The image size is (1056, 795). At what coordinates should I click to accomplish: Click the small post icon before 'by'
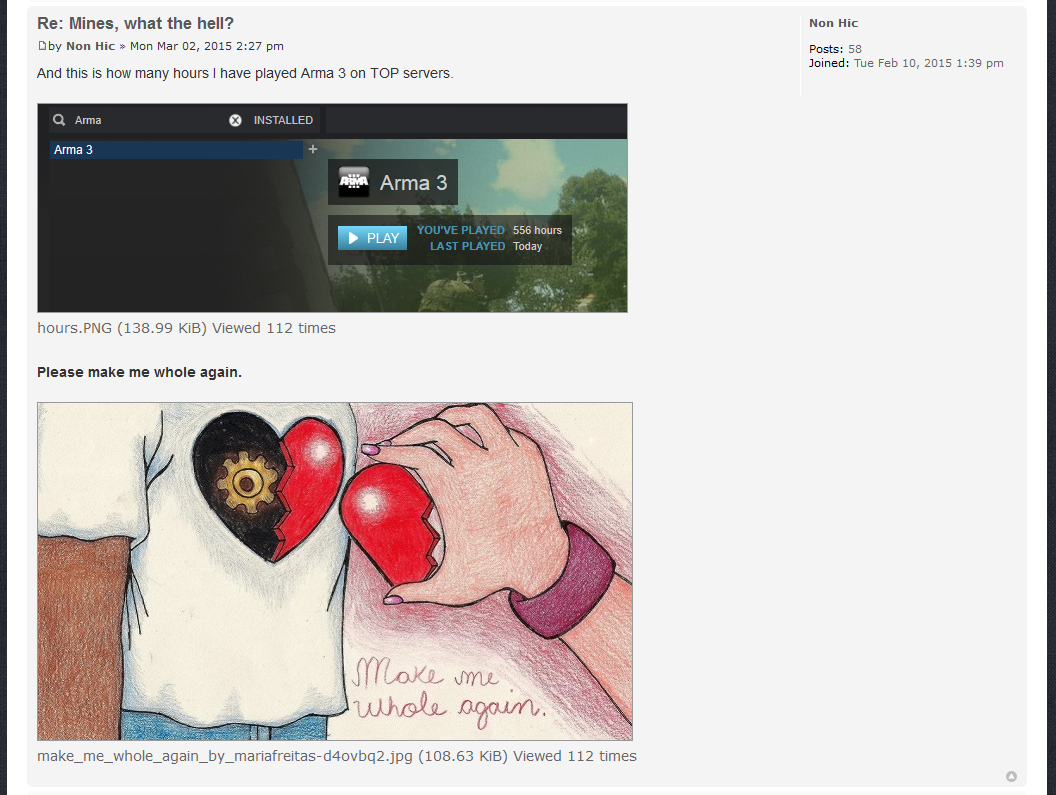[x=42, y=46]
